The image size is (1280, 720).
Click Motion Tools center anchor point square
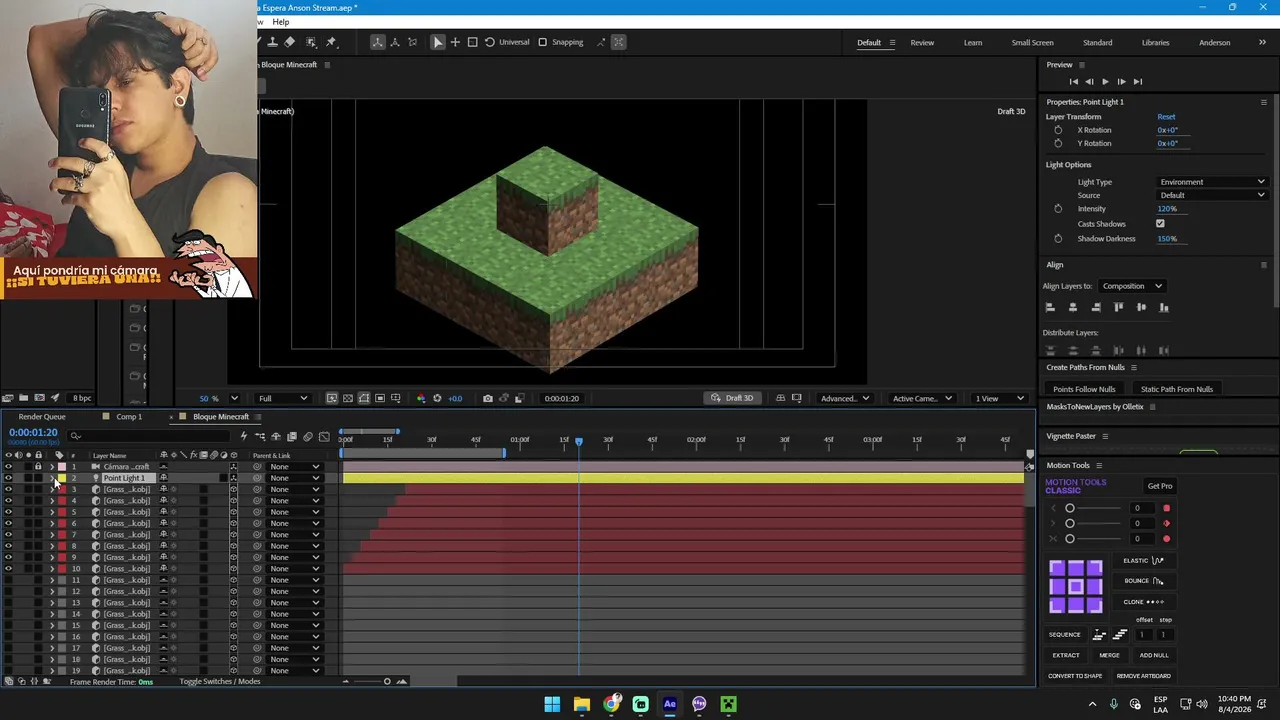[1075, 586]
